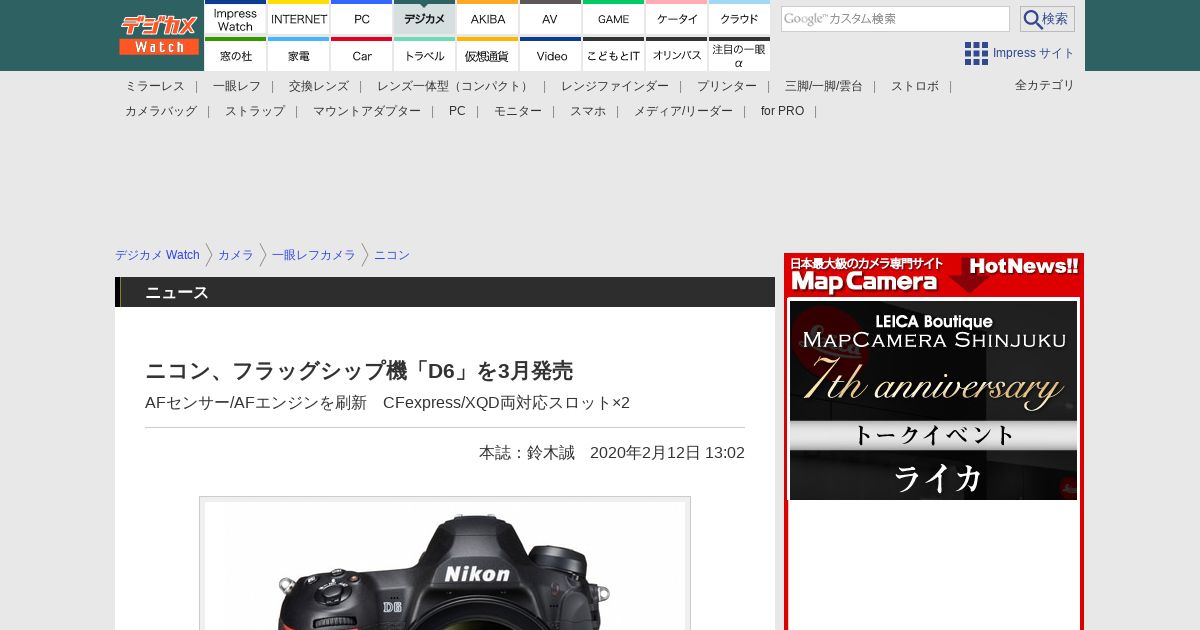Open the 三脚/一脚/雲台 category
Image resolution: width=1200 pixels, height=630 pixels.
(x=824, y=86)
